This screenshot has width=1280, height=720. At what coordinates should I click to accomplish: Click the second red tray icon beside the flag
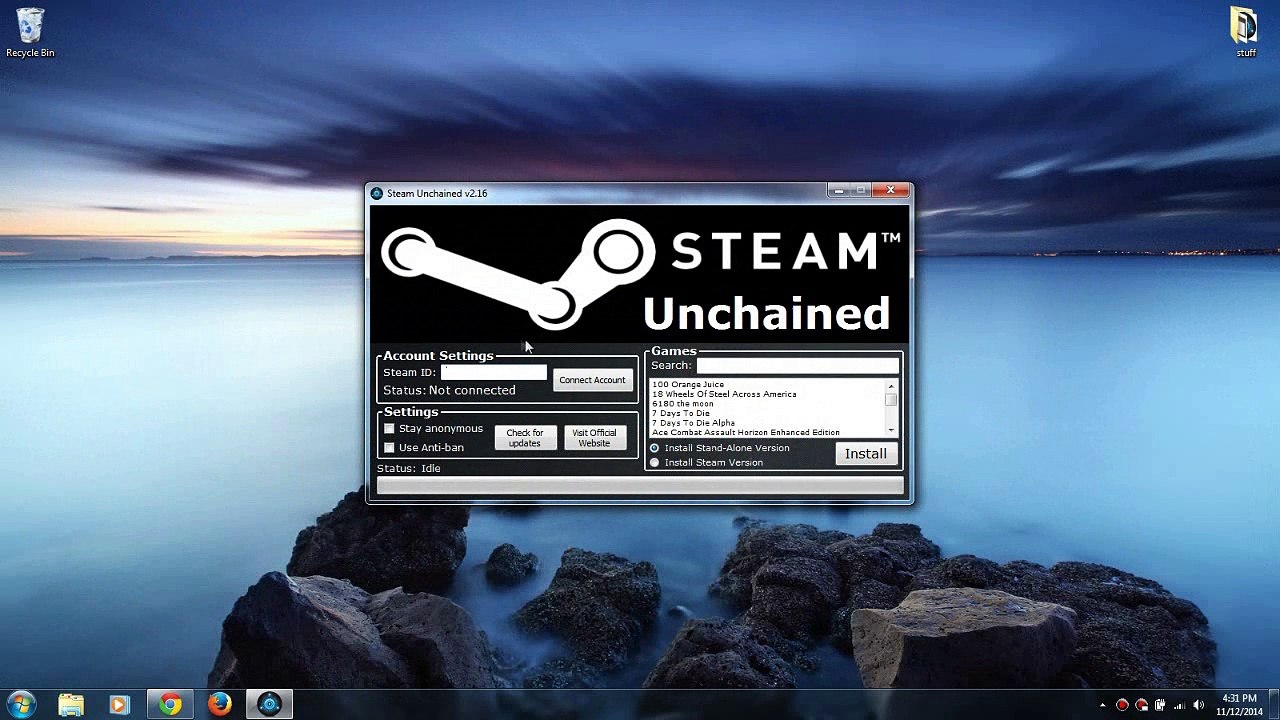coord(1141,706)
